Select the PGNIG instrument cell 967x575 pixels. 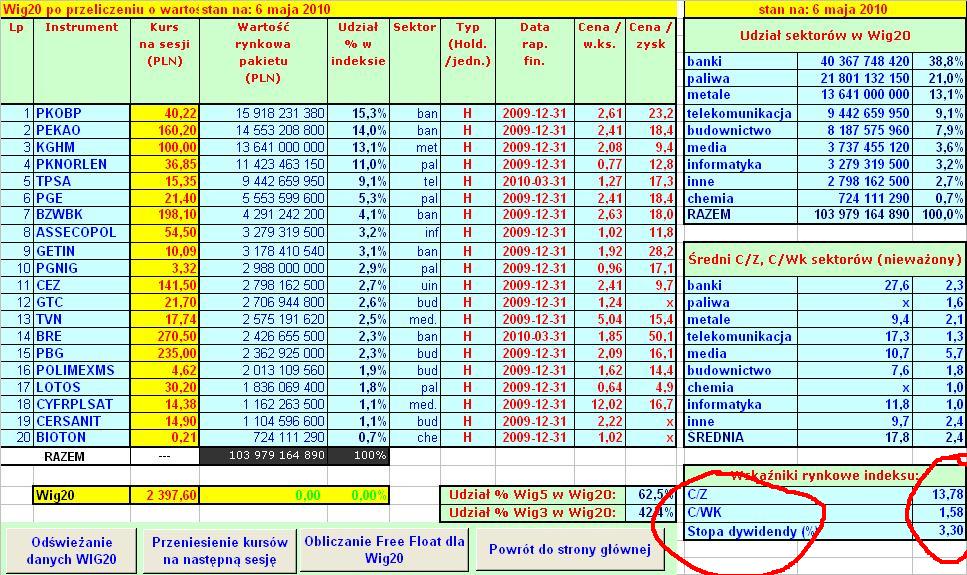[81, 268]
